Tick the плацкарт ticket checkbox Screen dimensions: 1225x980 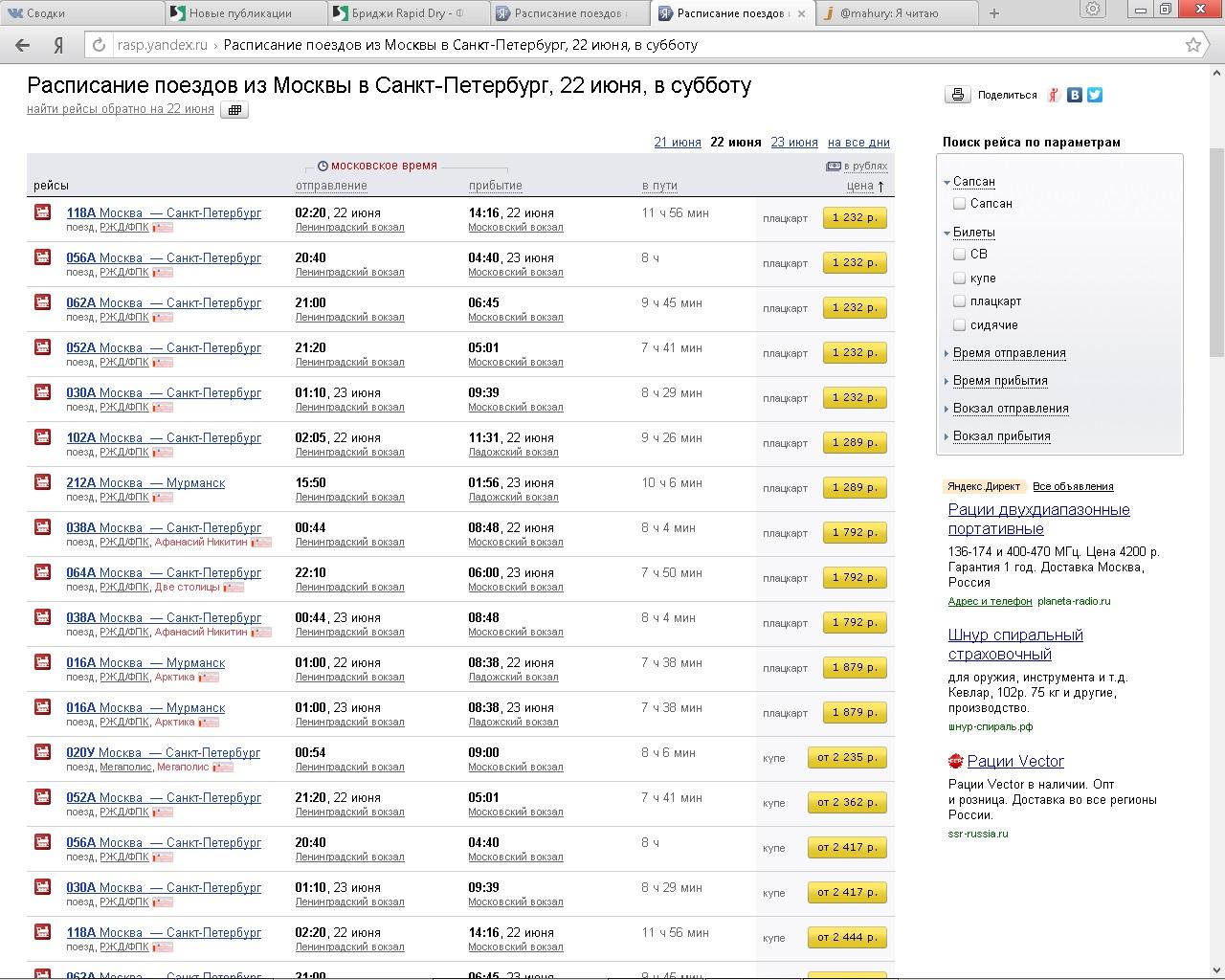tap(959, 301)
